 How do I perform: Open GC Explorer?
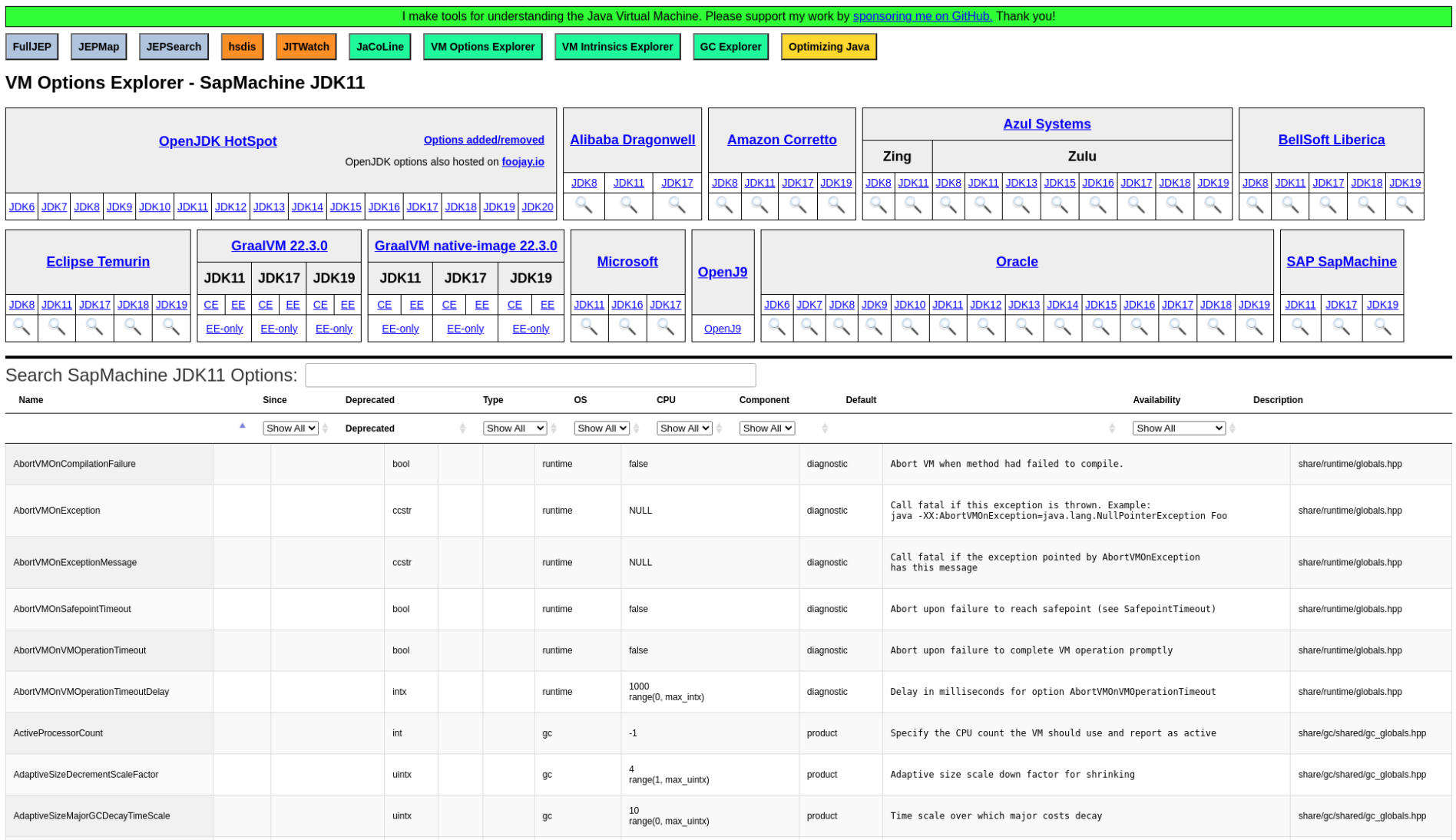click(x=730, y=47)
